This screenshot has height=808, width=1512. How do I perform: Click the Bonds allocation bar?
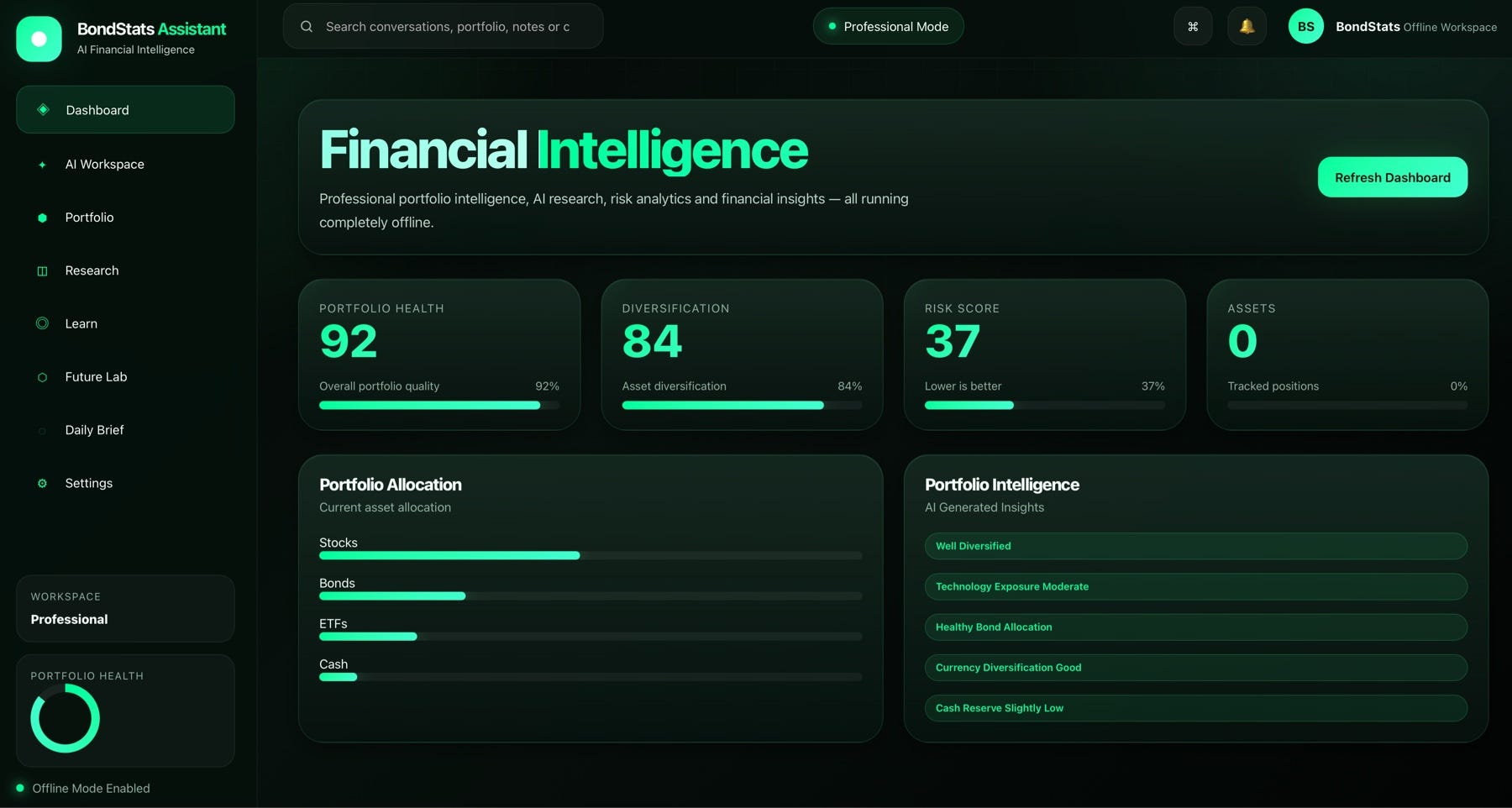pos(591,596)
